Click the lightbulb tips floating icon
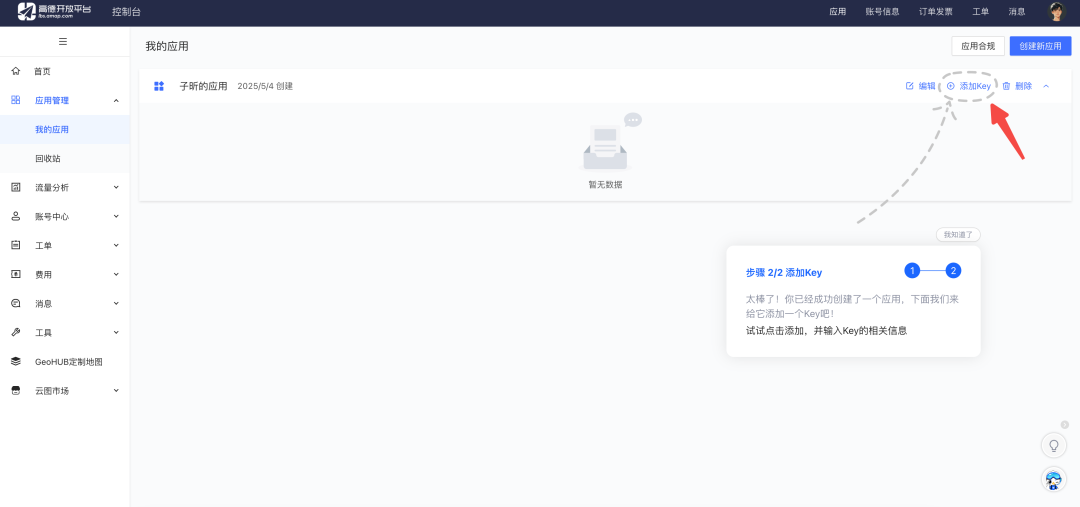Screen dimensions: 1080x507 [1053, 445]
